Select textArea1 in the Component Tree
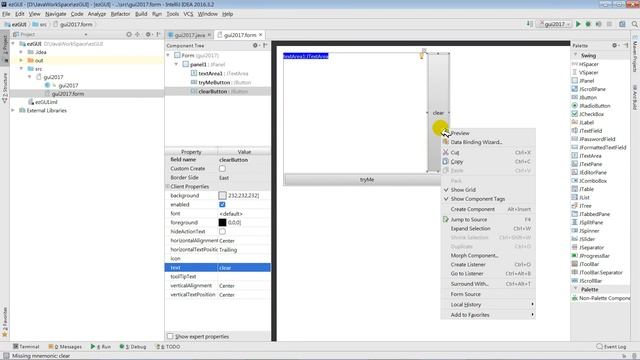Viewport: 640px width, 360px height. click(x=220, y=73)
